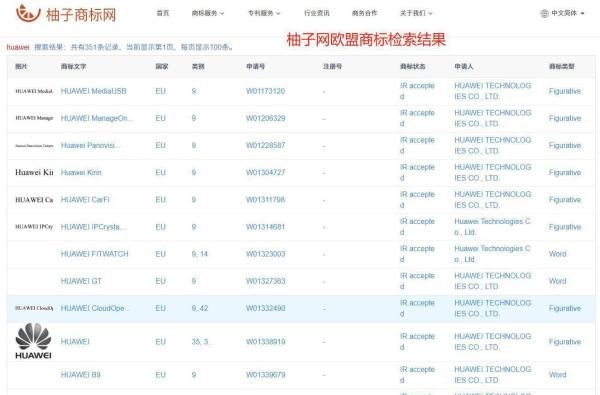Open the 行业资讯 menu item
The image size is (600, 395).
pos(317,13)
